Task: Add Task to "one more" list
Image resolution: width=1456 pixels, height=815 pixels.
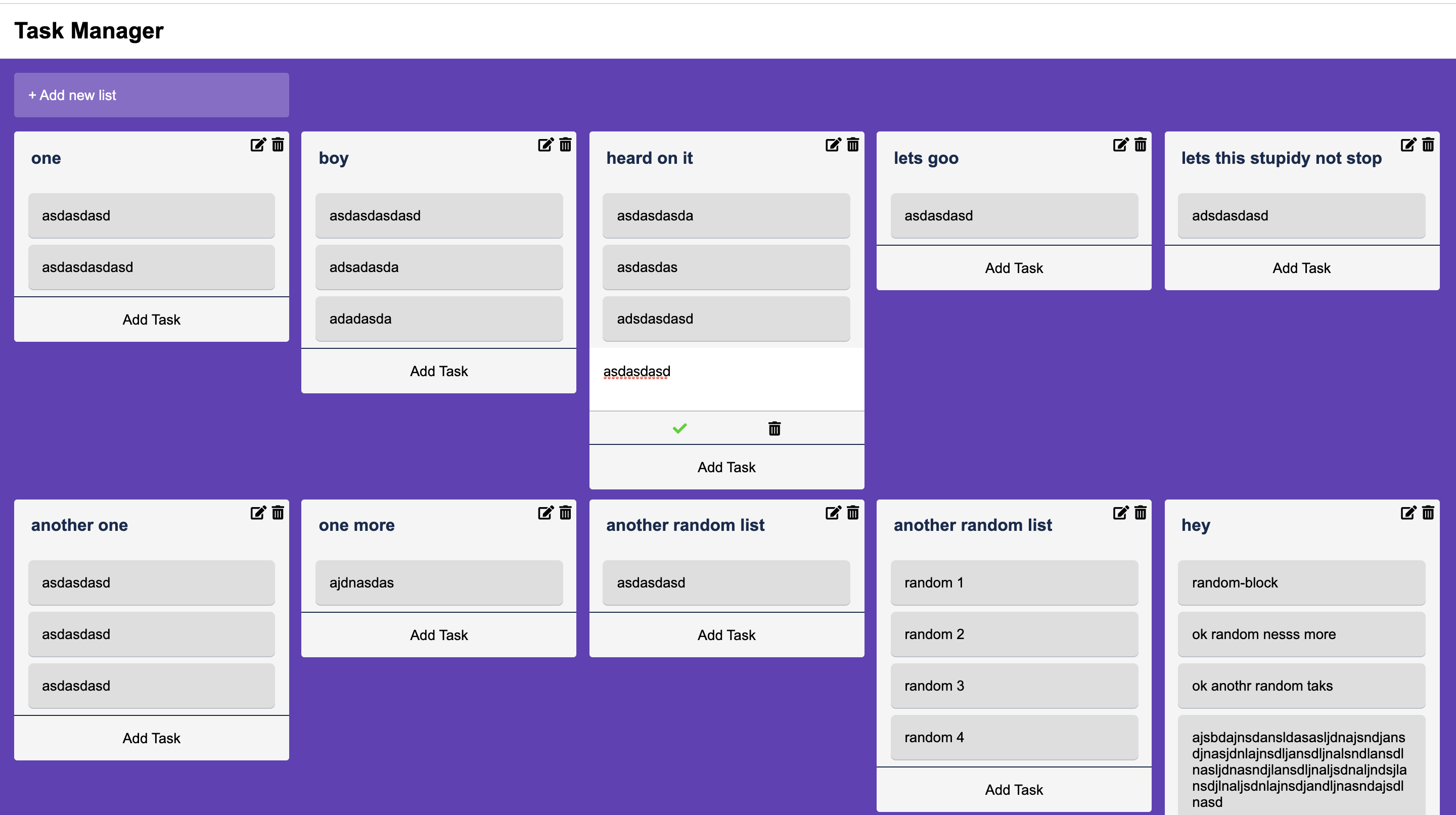Action: coord(439,636)
